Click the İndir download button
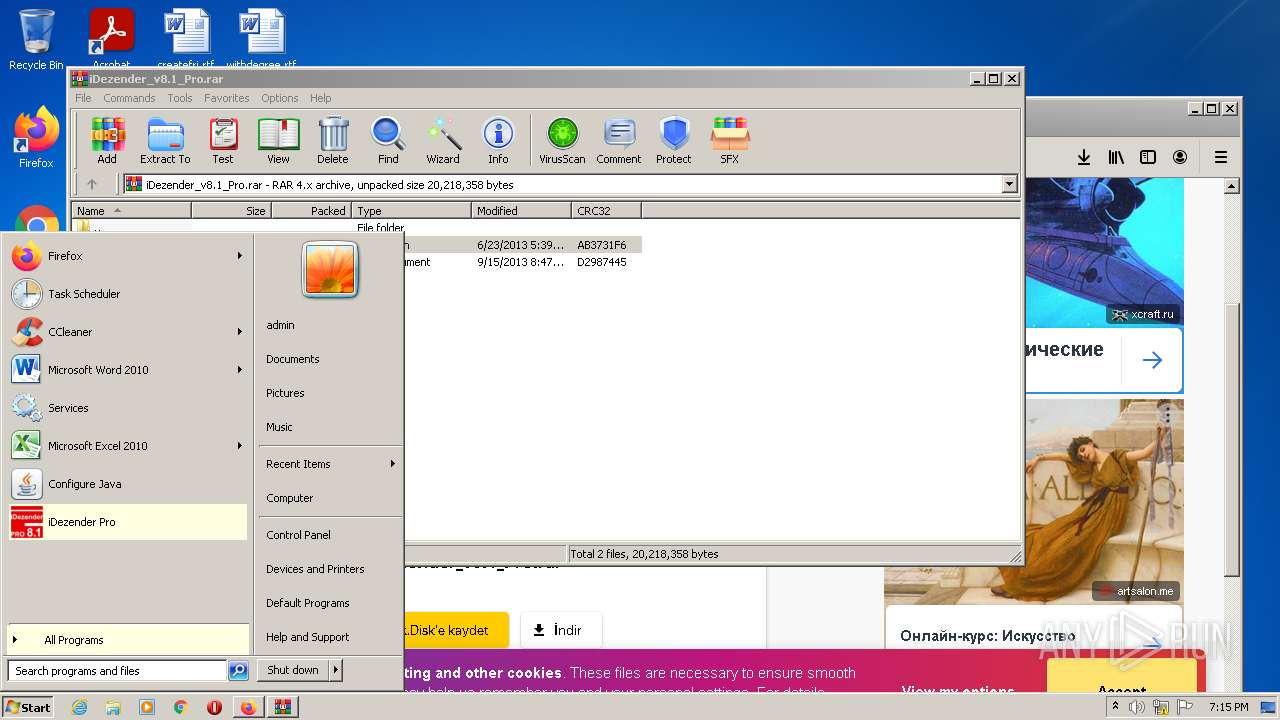The height and width of the screenshot is (720, 1280). (561, 630)
